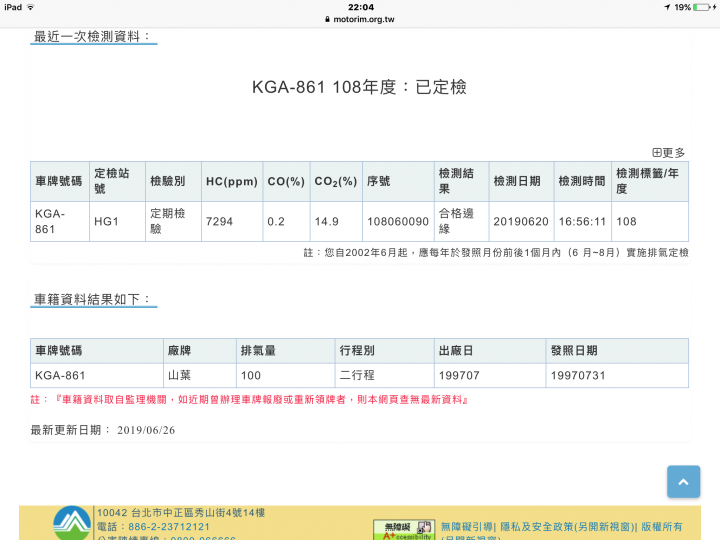Image resolution: width=720 pixels, height=540 pixels.
Task: Click the HC(ppm) column header
Action: click(232, 181)
